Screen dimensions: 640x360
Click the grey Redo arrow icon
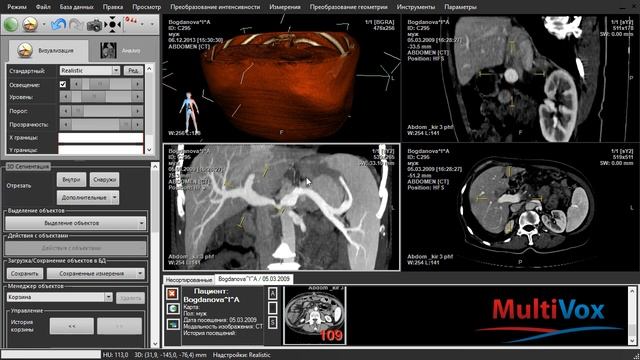click(76, 24)
